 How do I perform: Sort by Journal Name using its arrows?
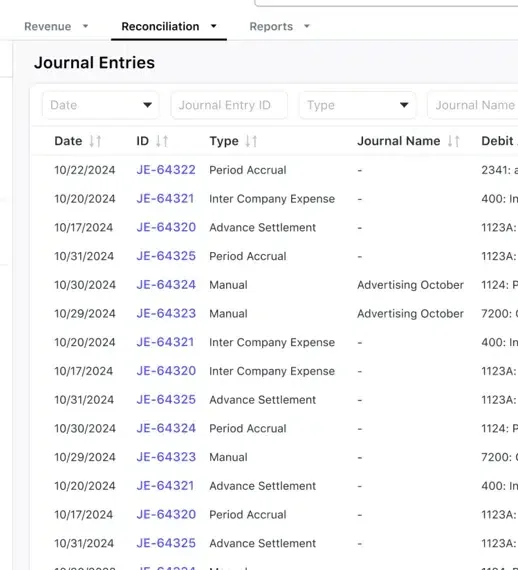point(453,141)
